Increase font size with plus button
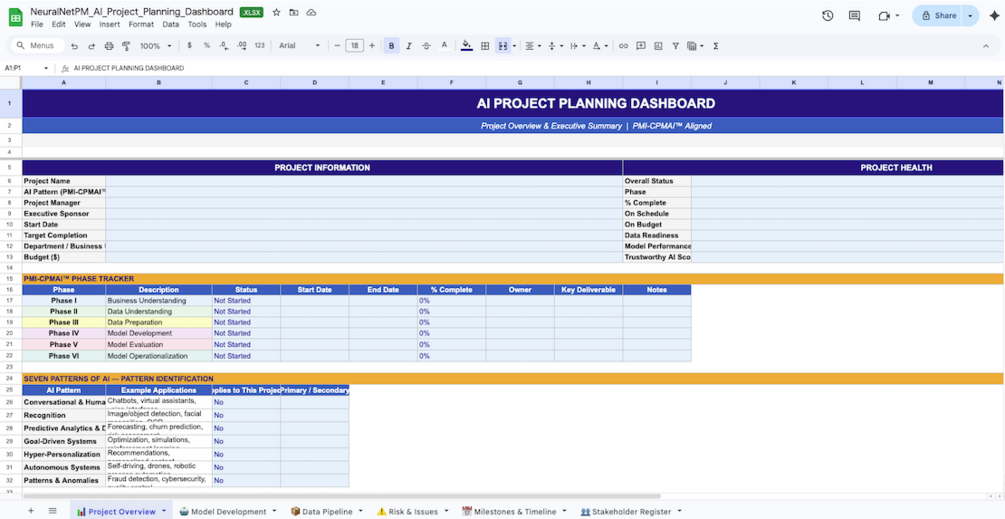 372,46
